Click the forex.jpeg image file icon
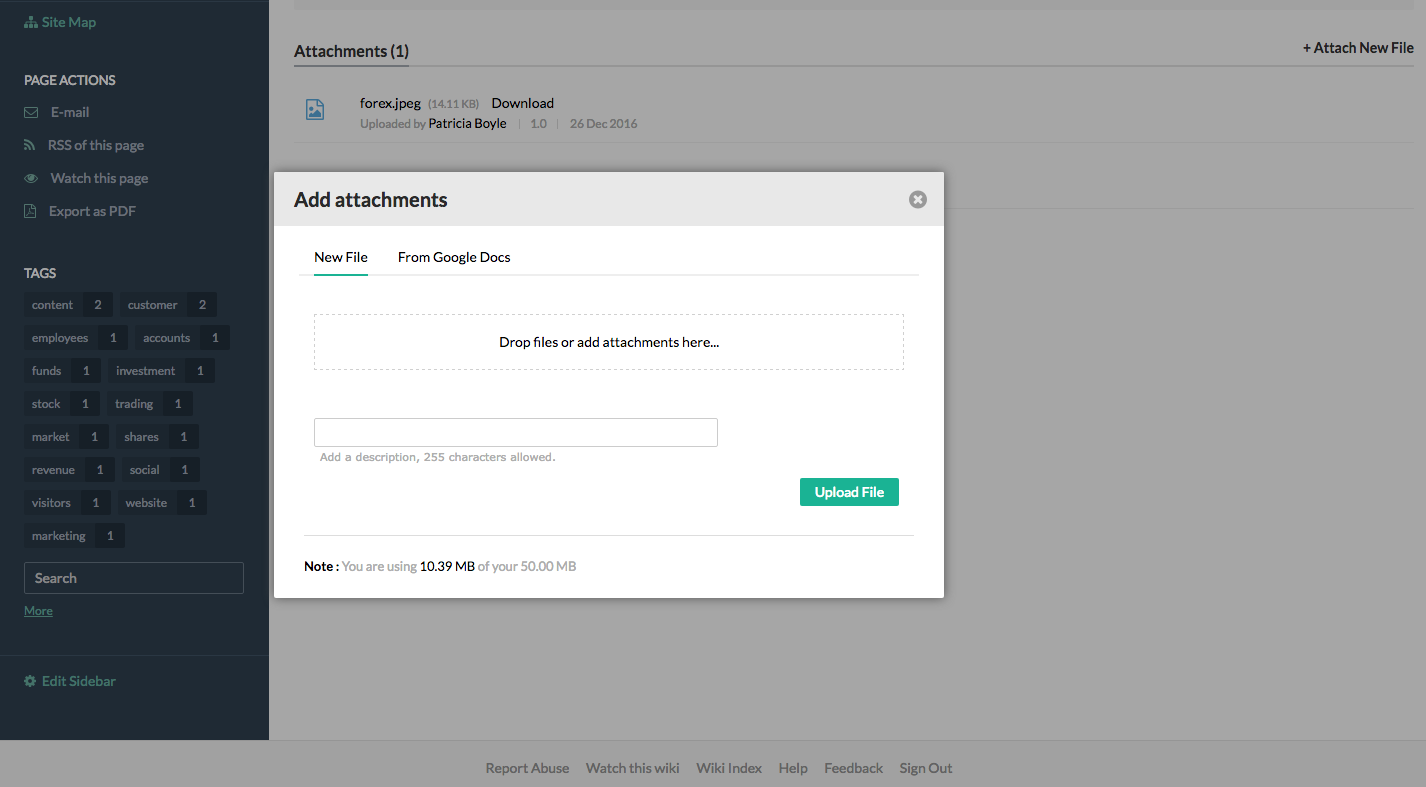This screenshot has height=787, width=1426. point(314,110)
